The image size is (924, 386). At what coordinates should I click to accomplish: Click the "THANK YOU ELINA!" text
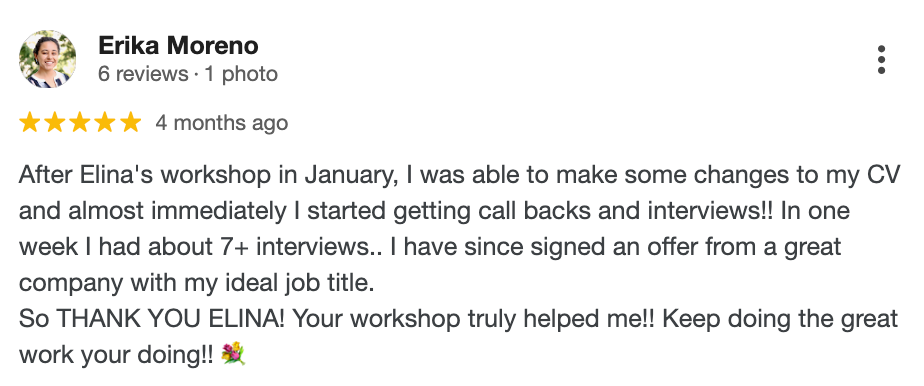tap(171, 319)
